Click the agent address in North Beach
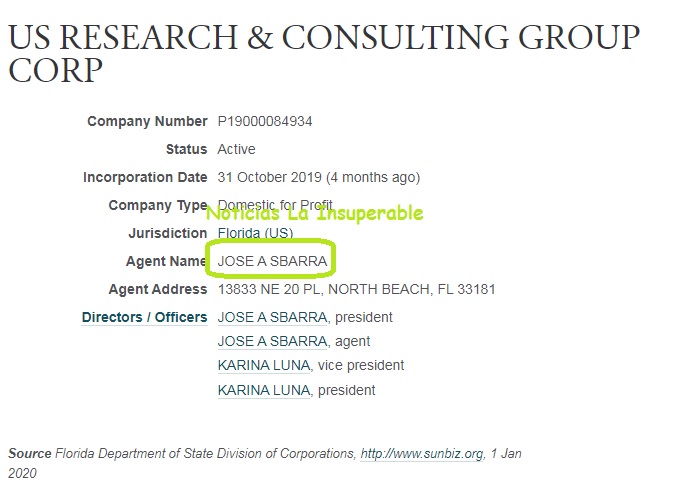The width and height of the screenshot is (683, 497). (x=356, y=289)
